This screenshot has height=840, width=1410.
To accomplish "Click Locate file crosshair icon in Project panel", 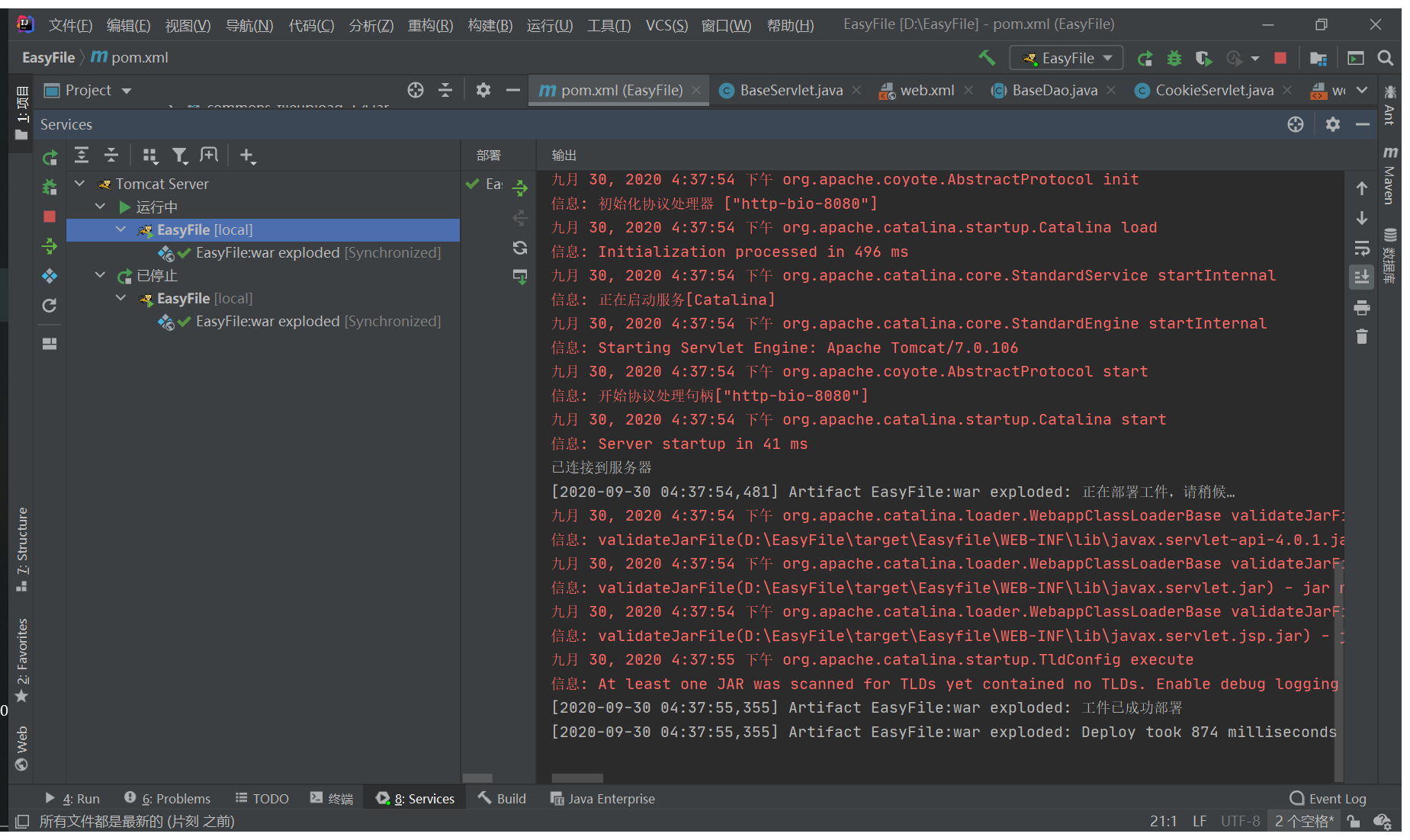I will pos(415,90).
